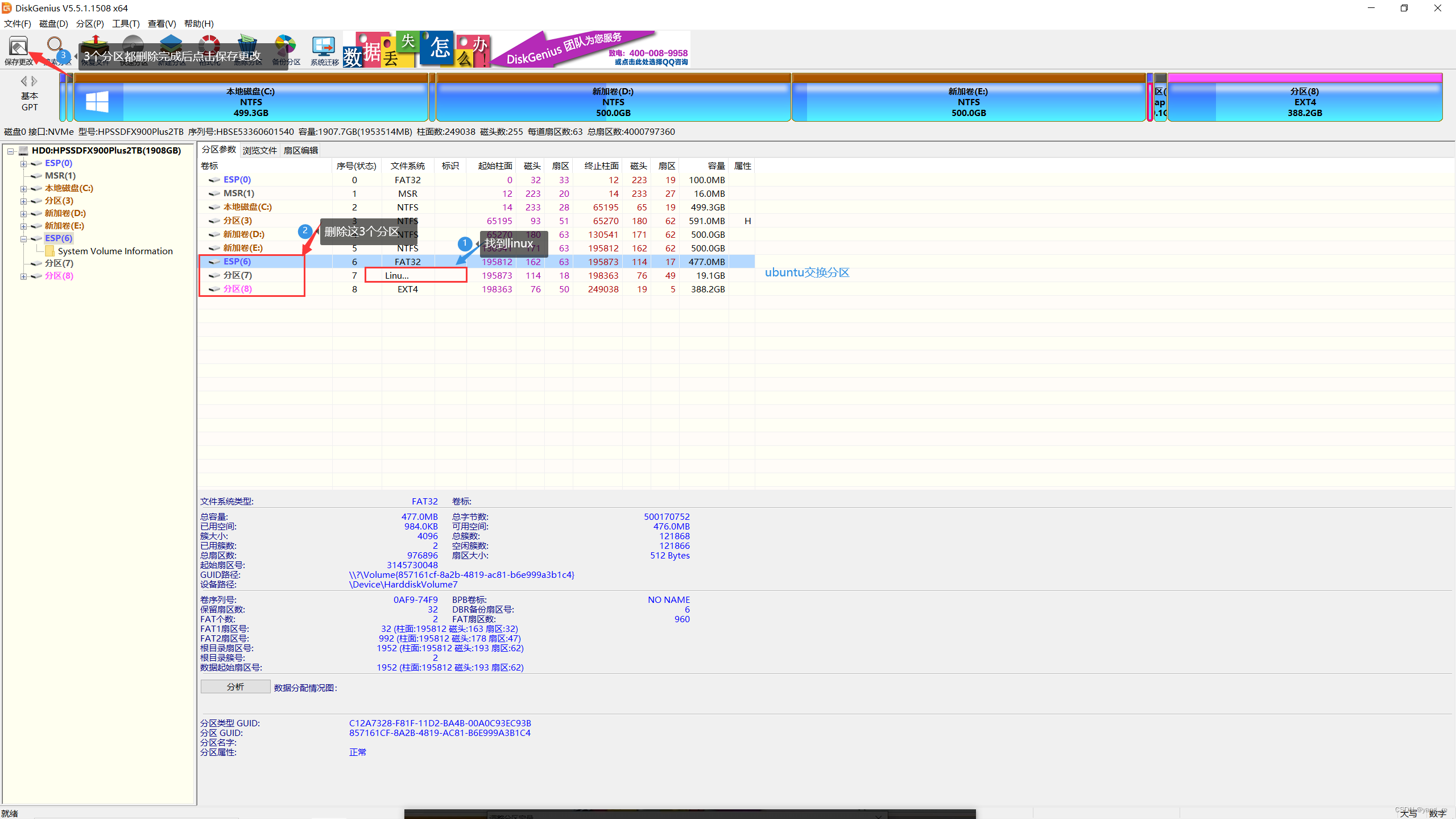
Task: Open the 工具(T) menu
Action: [126, 23]
